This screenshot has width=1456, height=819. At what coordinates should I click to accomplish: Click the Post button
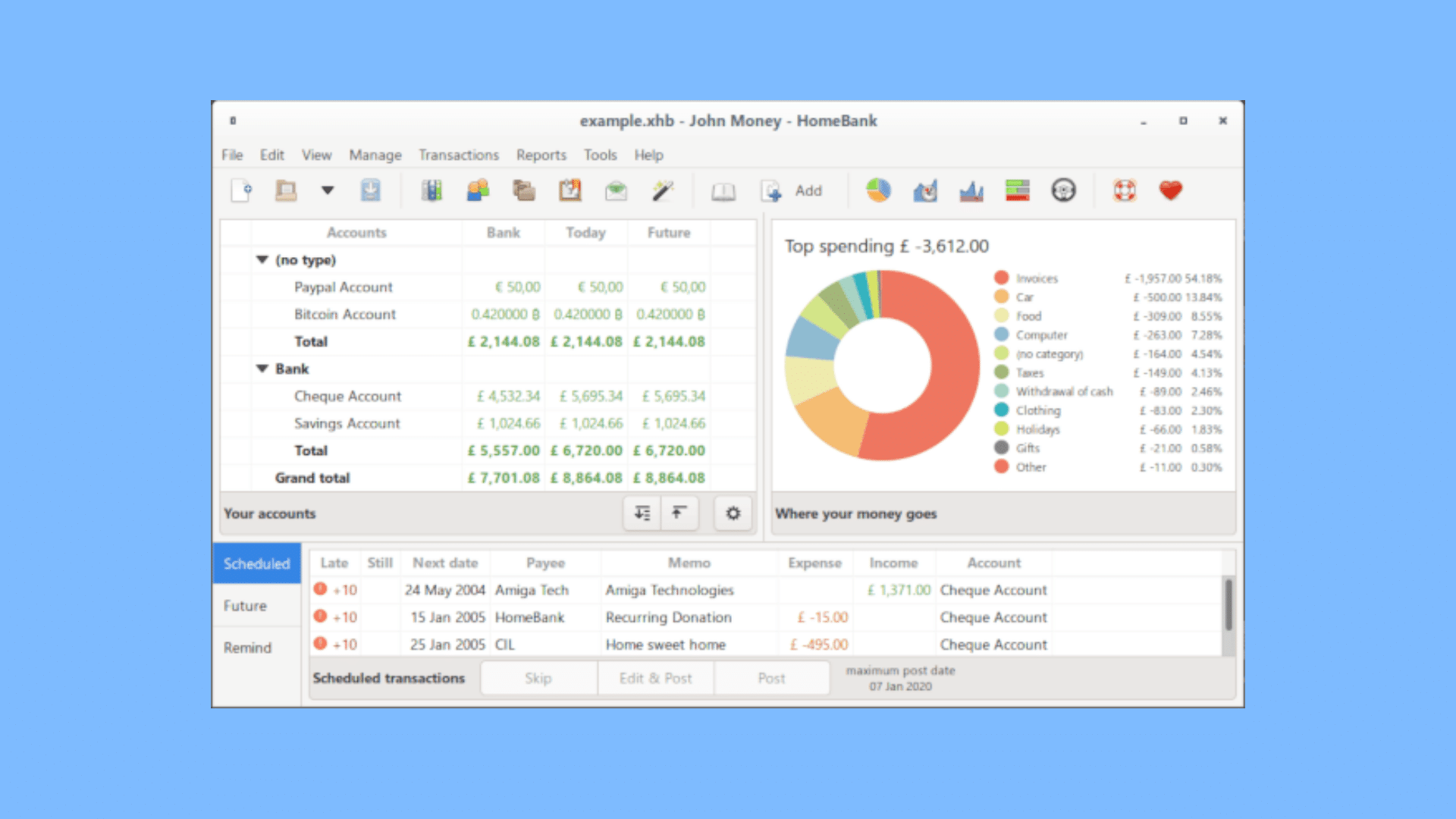(772, 678)
